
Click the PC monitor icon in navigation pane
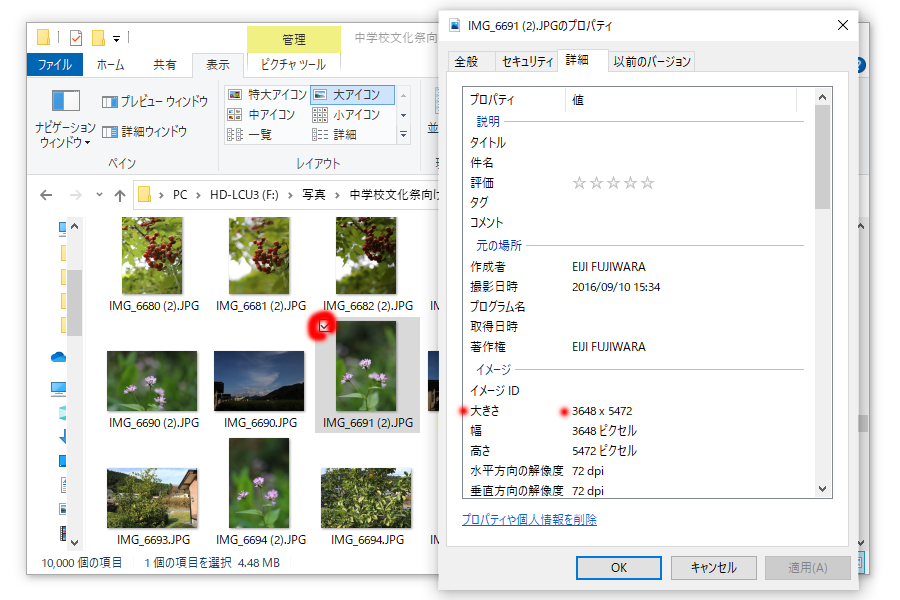[59, 389]
